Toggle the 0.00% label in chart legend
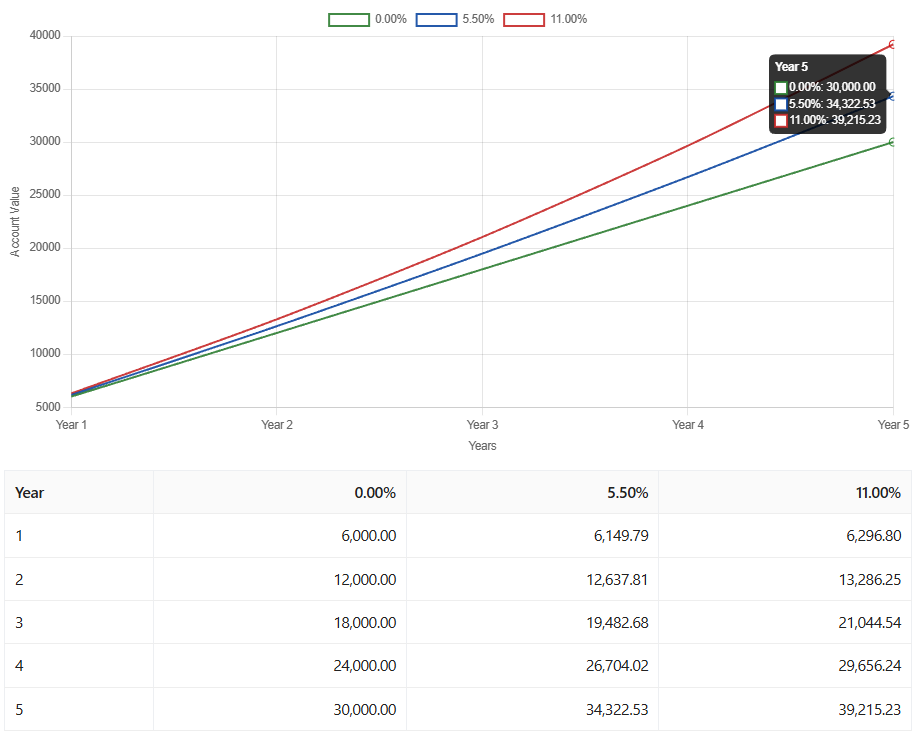Screen dimensions: 917x735 tap(390, 20)
